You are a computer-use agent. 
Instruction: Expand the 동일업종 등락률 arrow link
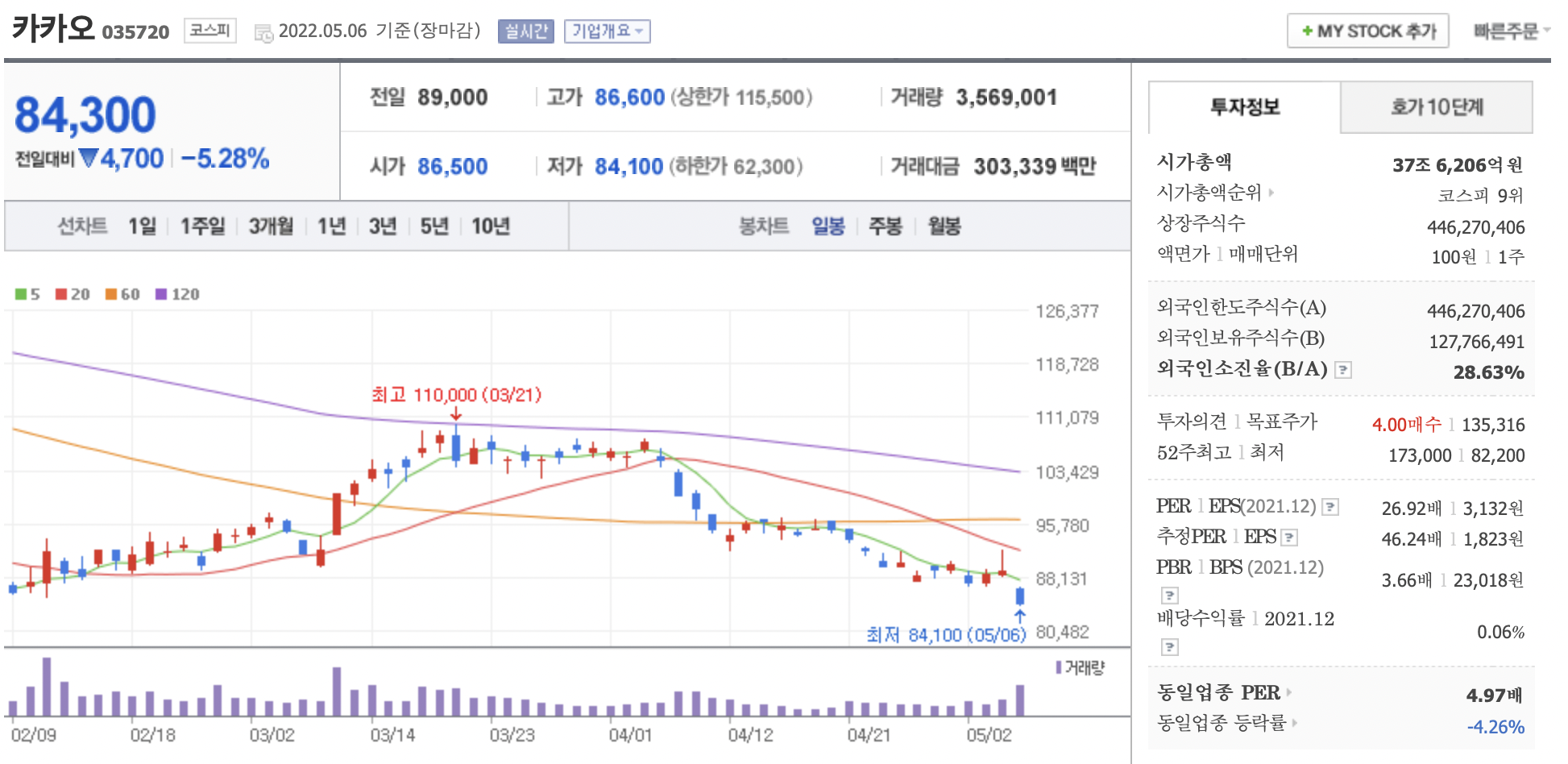point(1295,723)
